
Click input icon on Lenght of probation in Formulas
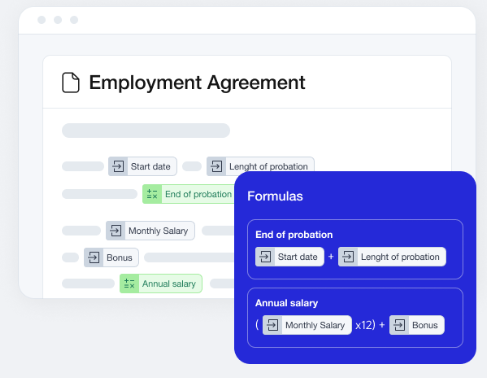coord(348,257)
